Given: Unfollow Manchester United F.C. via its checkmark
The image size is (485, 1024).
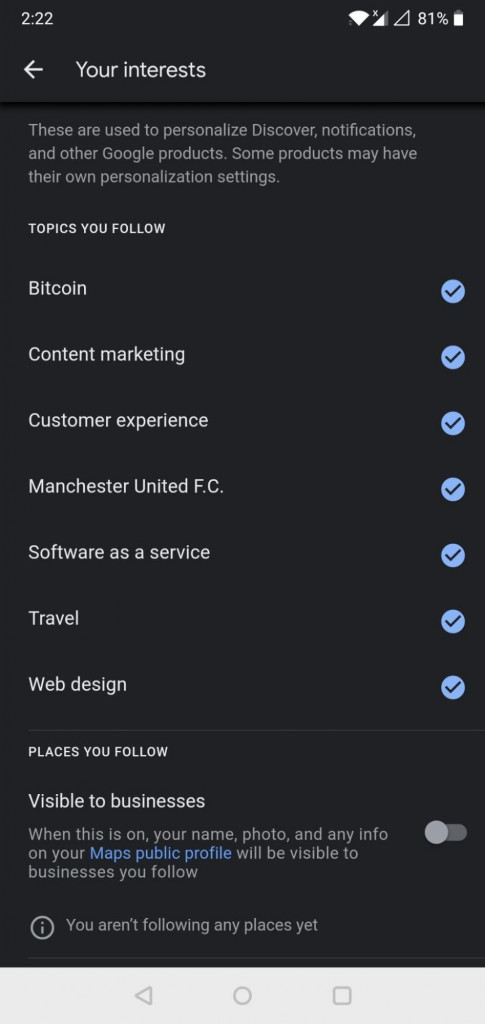Looking at the screenshot, I should pos(453,489).
